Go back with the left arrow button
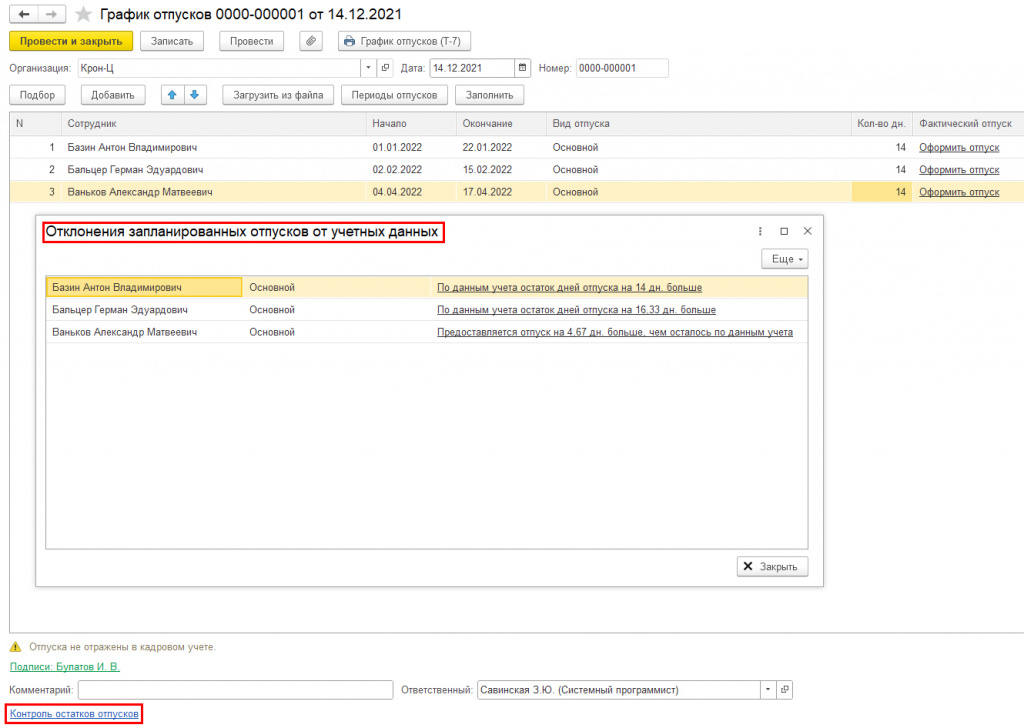 pos(24,14)
